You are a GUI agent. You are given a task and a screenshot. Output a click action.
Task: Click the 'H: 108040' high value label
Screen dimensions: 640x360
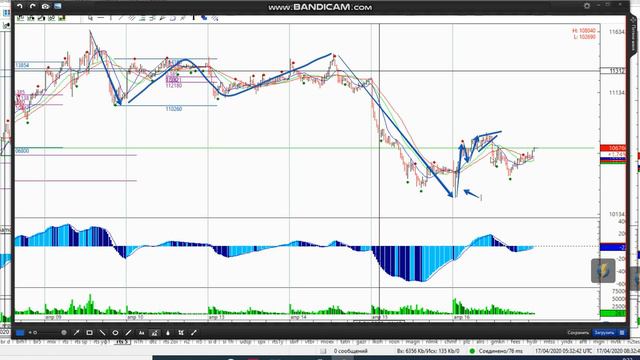tap(584, 31)
